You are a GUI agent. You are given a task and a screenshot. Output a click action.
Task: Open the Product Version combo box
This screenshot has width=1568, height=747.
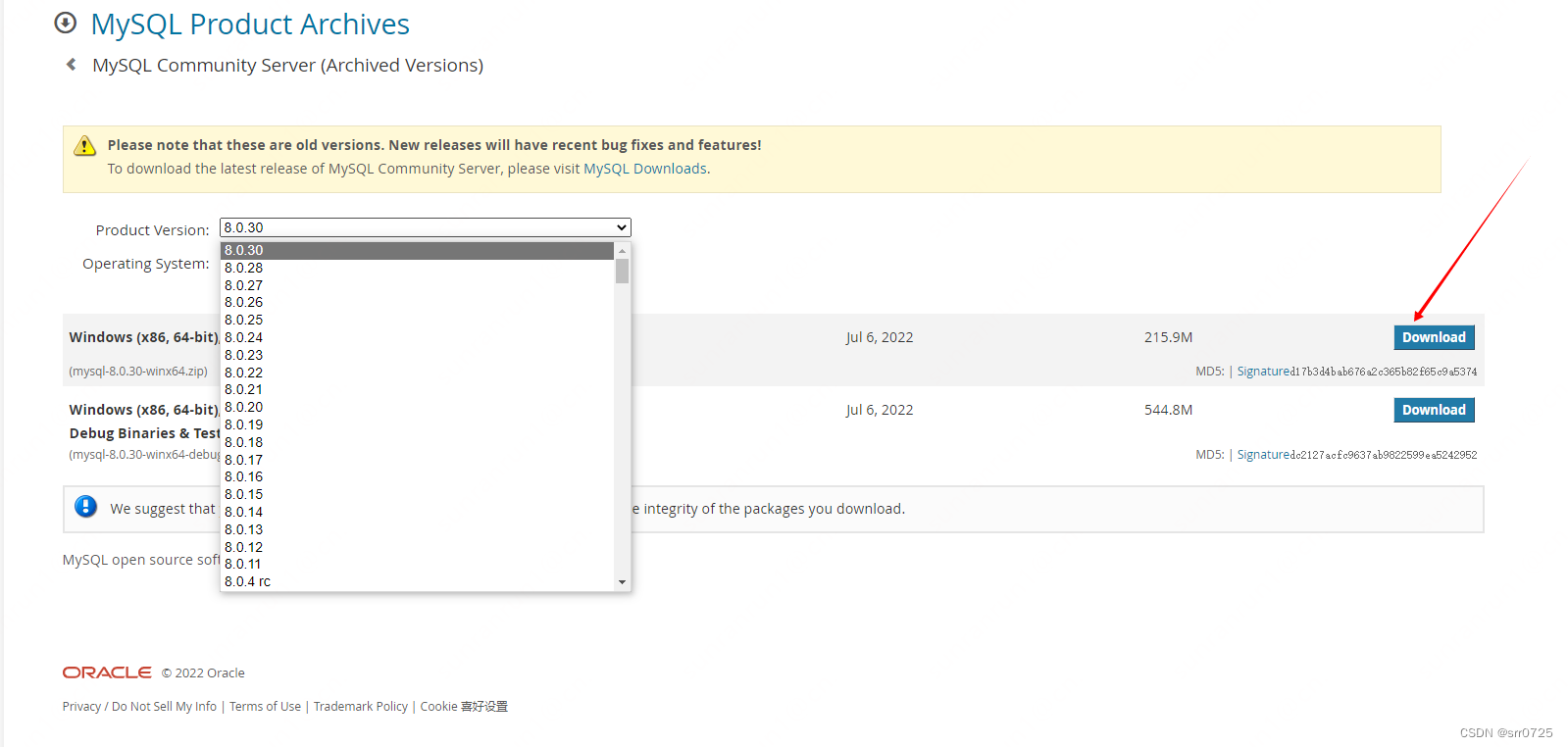426,227
